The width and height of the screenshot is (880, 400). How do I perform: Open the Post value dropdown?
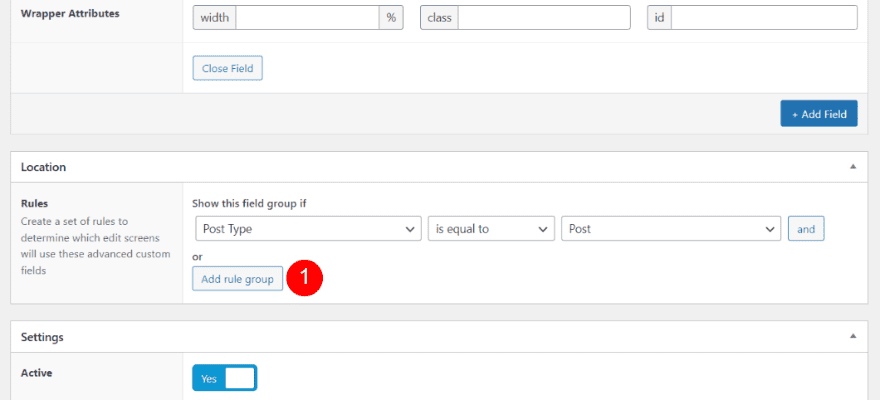(670, 229)
